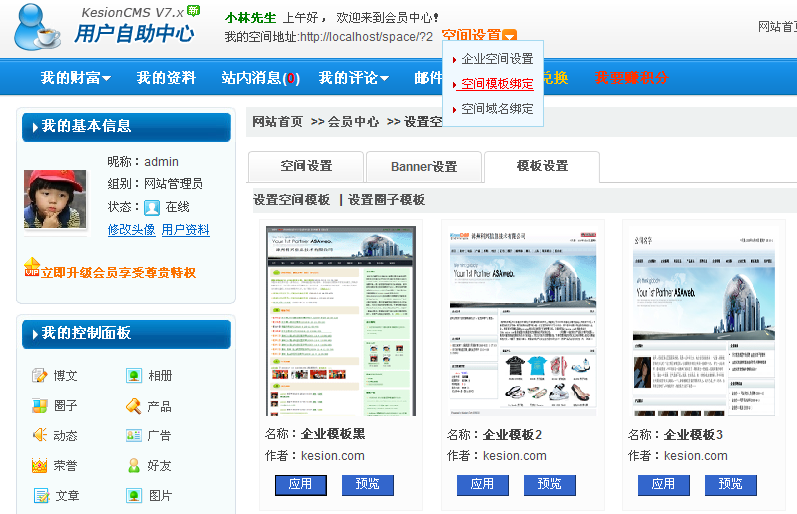Open the 相册 album icon
This screenshot has width=797, height=514.
click(x=134, y=376)
